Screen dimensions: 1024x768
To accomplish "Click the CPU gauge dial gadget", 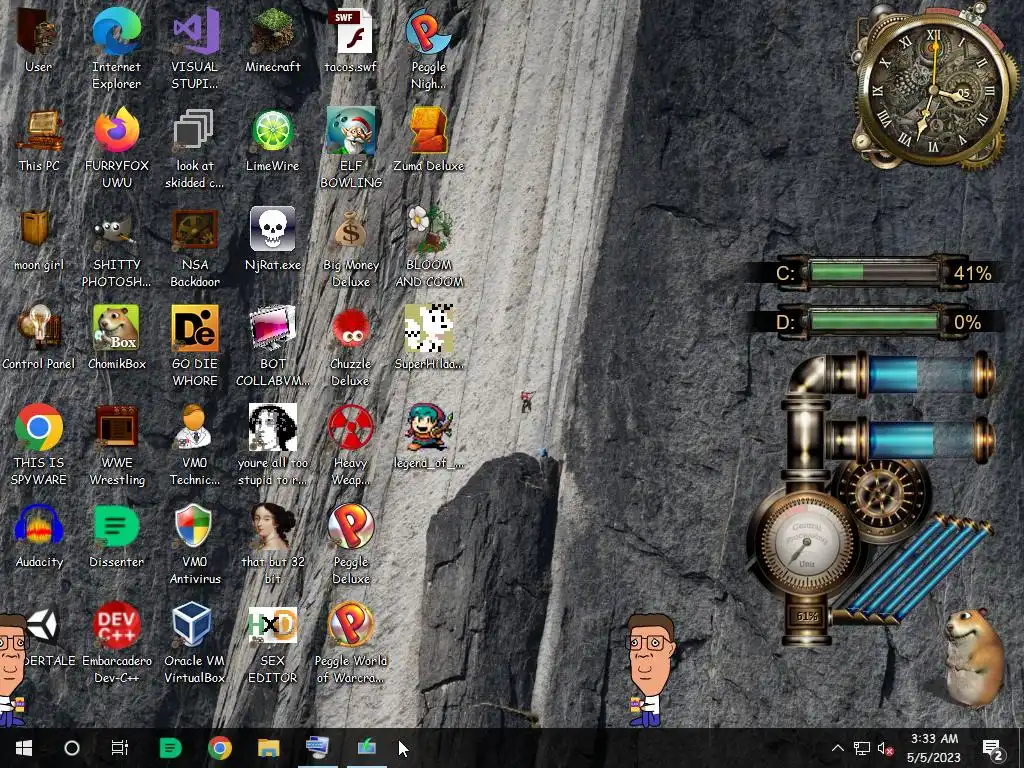I will click(806, 544).
